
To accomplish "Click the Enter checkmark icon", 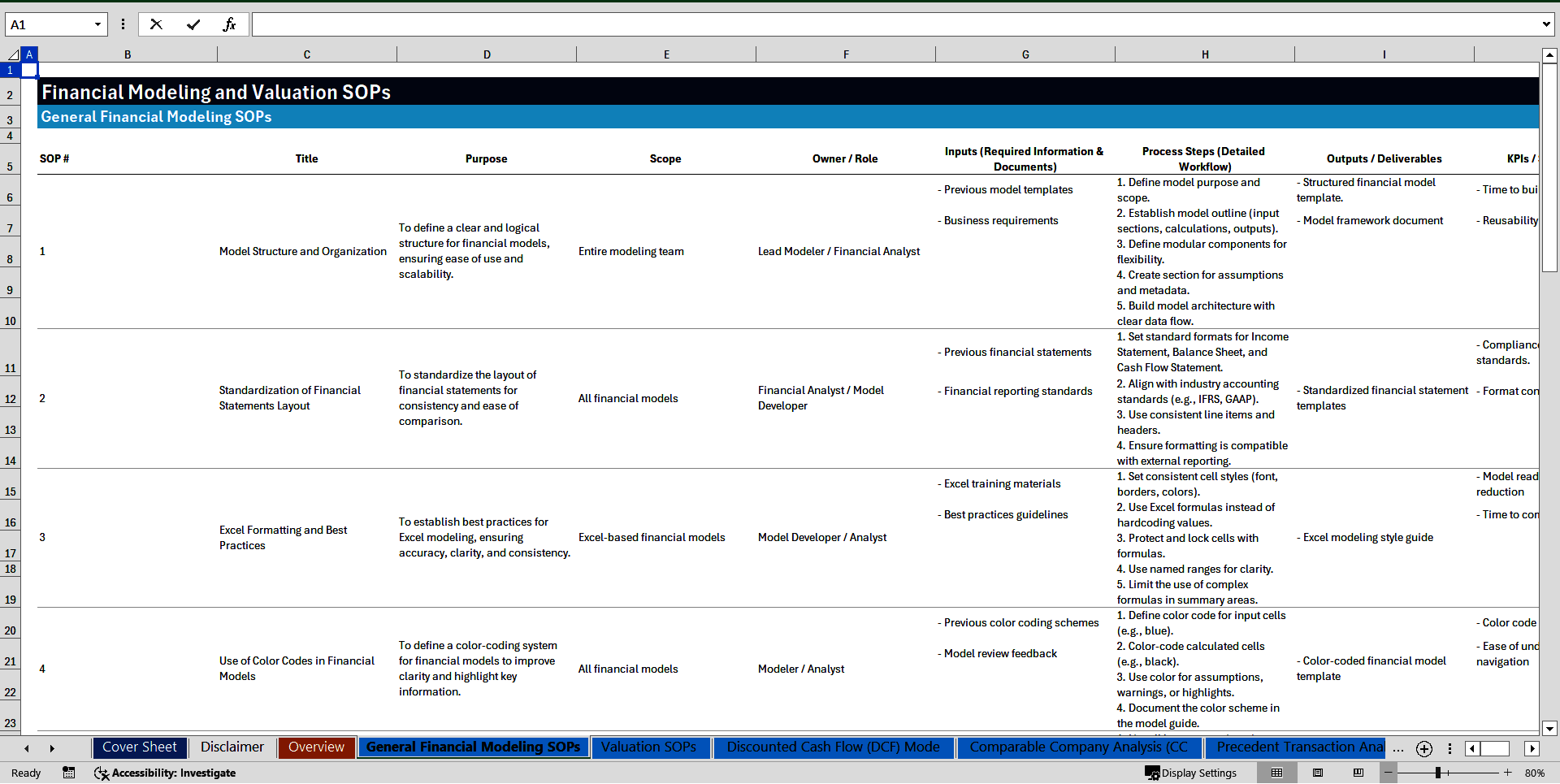I will point(193,24).
